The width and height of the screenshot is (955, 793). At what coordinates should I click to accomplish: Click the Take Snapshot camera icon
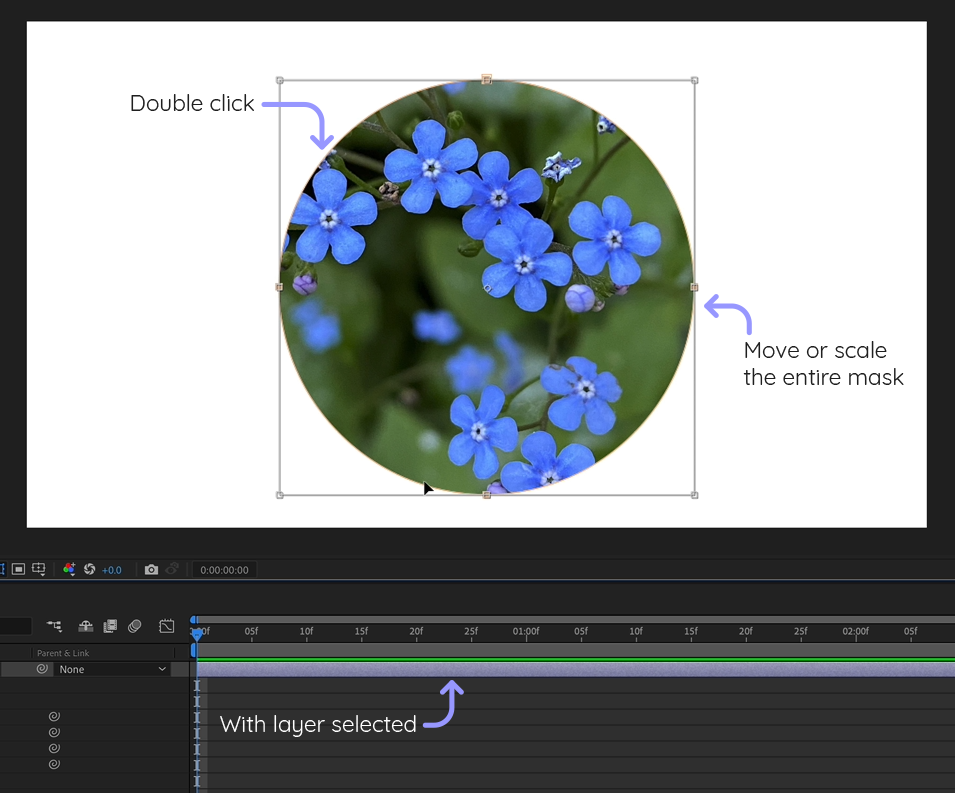click(x=151, y=569)
